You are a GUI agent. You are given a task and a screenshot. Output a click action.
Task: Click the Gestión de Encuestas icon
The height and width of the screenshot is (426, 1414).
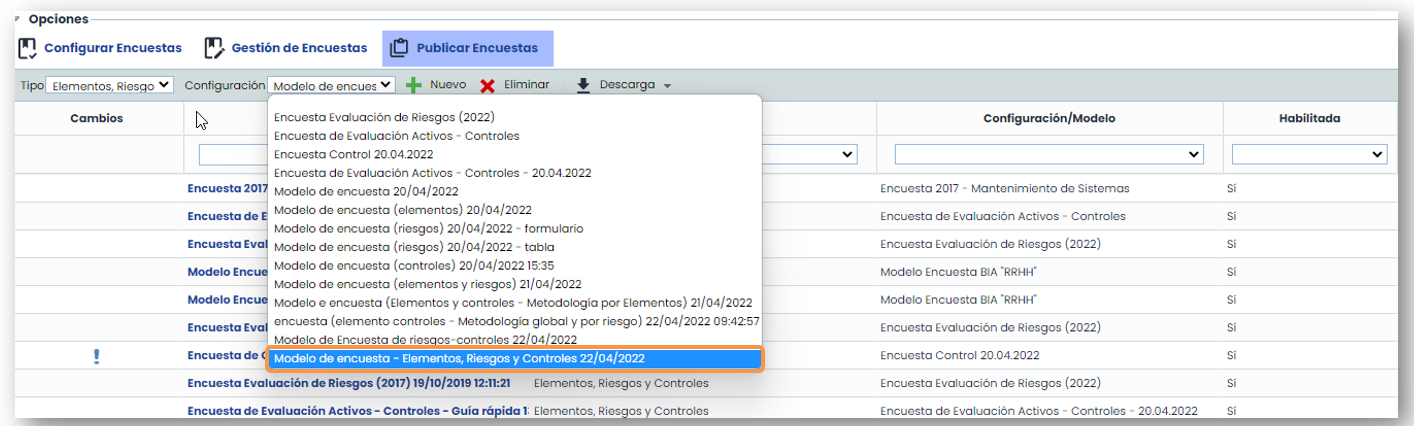coord(214,48)
